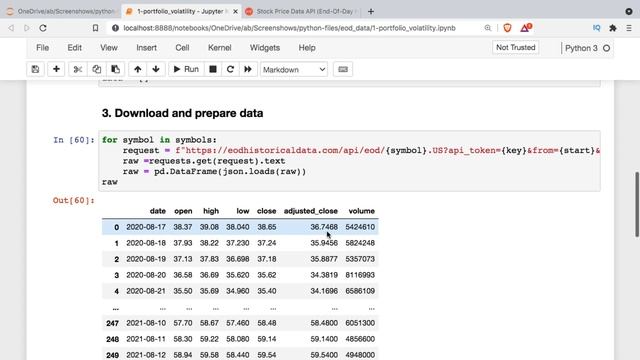Switch to the OneDrive/ab/Screenshows tab

pyautogui.click(x=61, y=11)
